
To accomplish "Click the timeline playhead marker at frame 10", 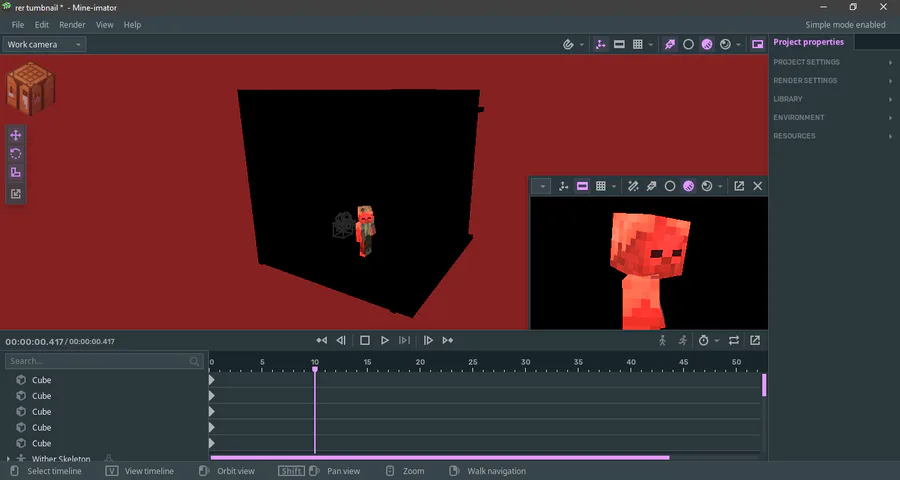I will click(x=315, y=369).
